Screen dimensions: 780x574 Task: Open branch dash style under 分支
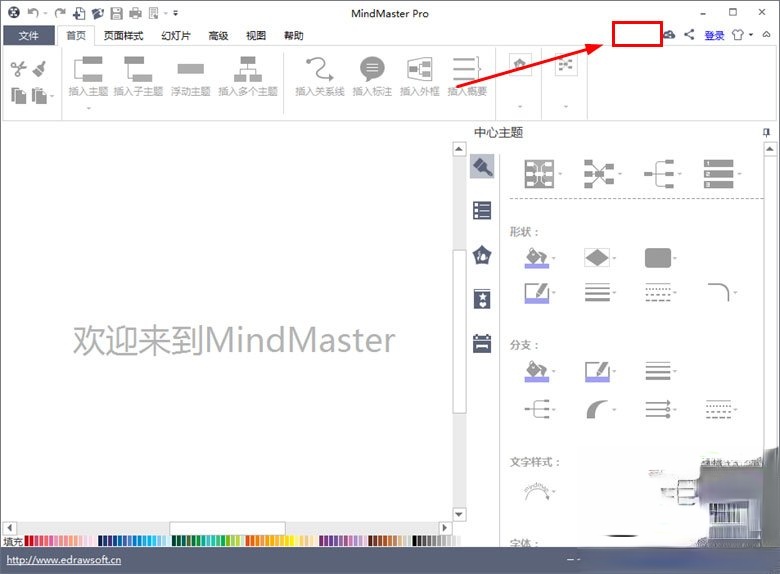point(721,409)
